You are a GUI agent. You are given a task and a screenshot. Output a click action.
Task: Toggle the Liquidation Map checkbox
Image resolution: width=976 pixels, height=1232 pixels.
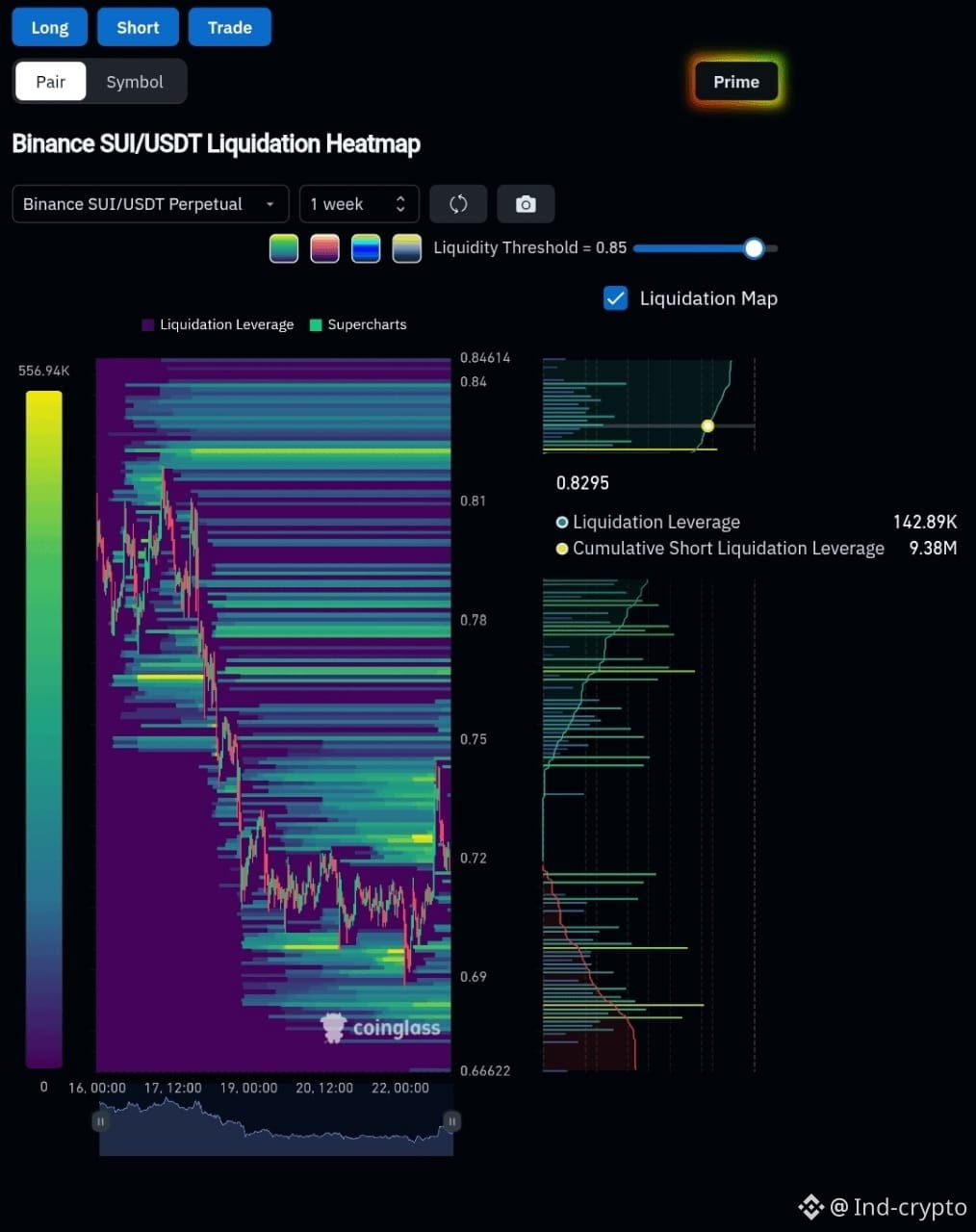click(x=615, y=298)
